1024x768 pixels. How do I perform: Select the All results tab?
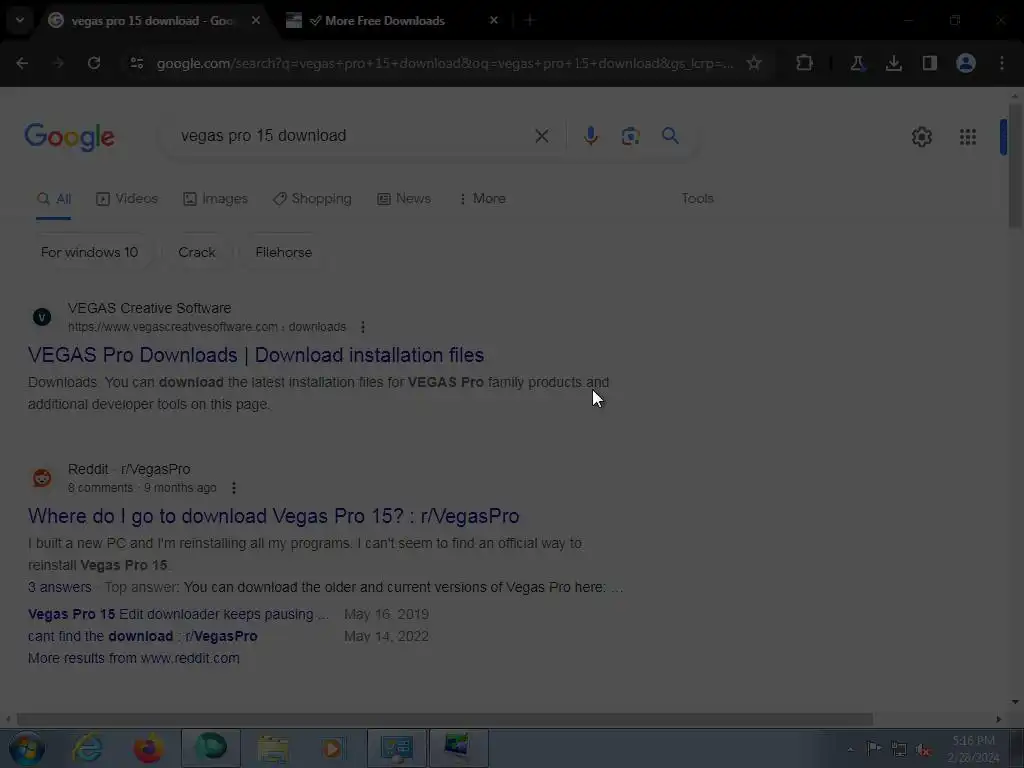(x=54, y=199)
